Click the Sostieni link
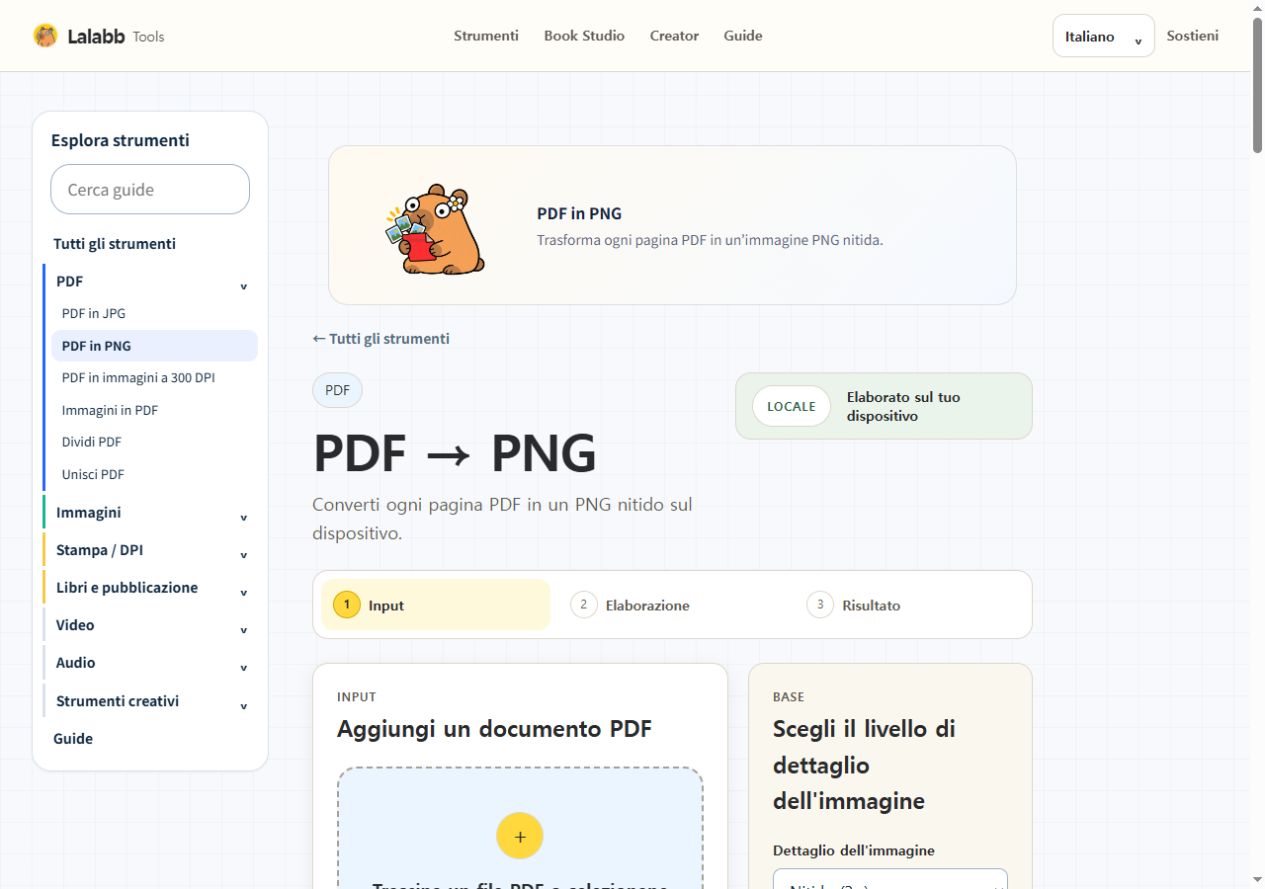The height and width of the screenshot is (889, 1265). pos(1192,36)
